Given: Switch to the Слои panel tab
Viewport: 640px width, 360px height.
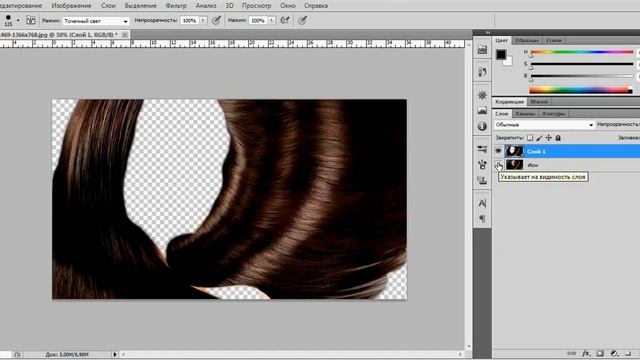Looking at the screenshot, I should click(x=502, y=113).
